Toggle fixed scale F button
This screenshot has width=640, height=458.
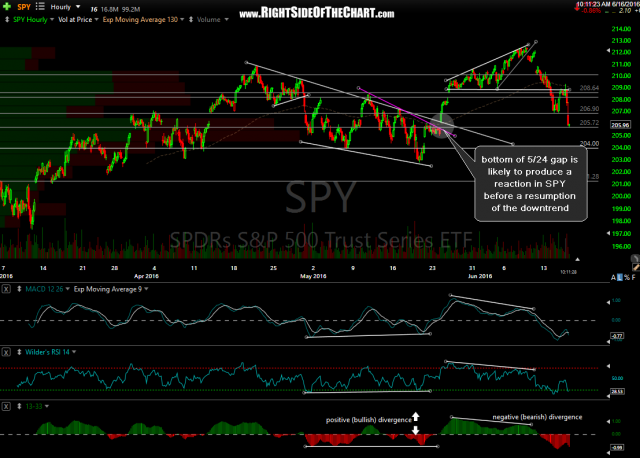[x=633, y=278]
